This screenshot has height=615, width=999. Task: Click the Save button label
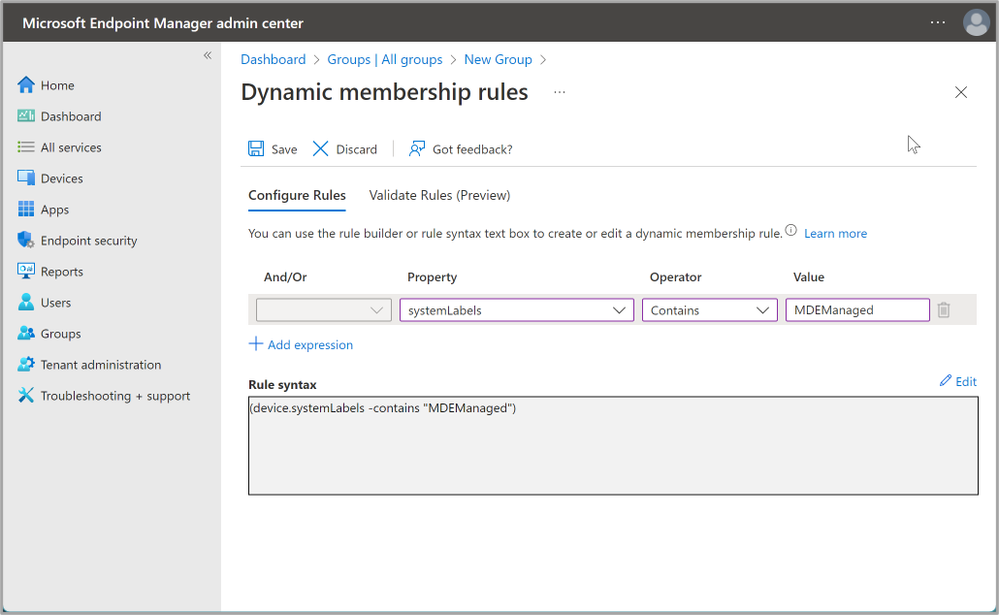[x=284, y=149]
